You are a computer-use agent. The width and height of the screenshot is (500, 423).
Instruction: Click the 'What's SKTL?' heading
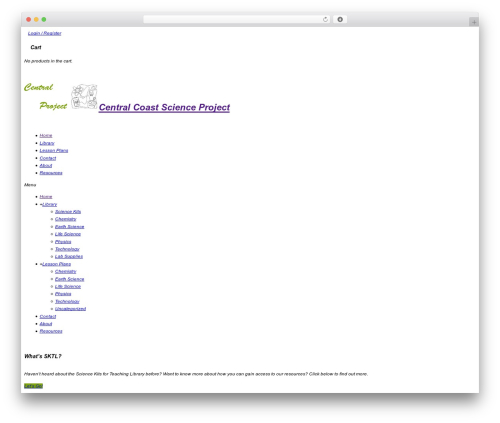[43, 356]
